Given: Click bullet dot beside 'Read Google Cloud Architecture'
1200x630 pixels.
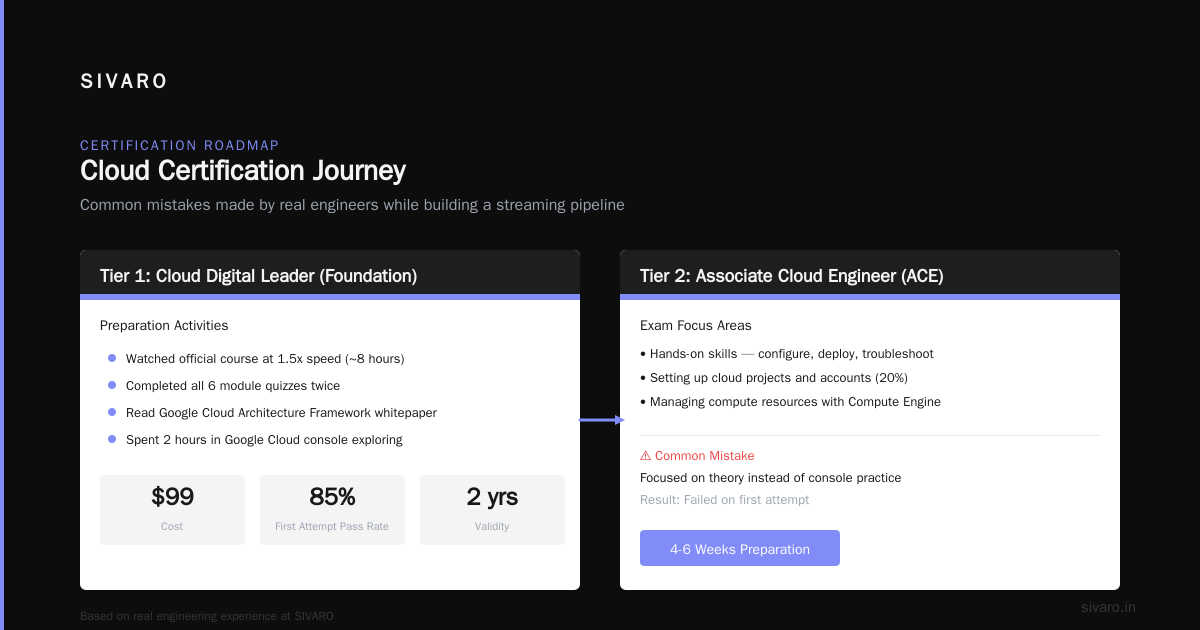Looking at the screenshot, I should [x=112, y=412].
